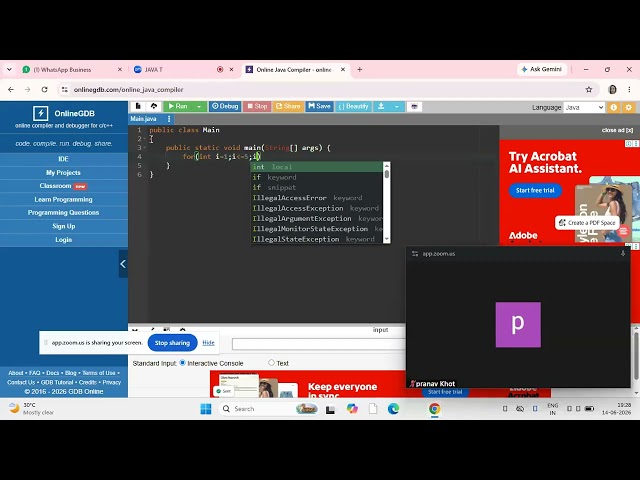The width and height of the screenshot is (640, 480).
Task: Open Microsoft Edge from the taskbar
Action: click(393, 409)
